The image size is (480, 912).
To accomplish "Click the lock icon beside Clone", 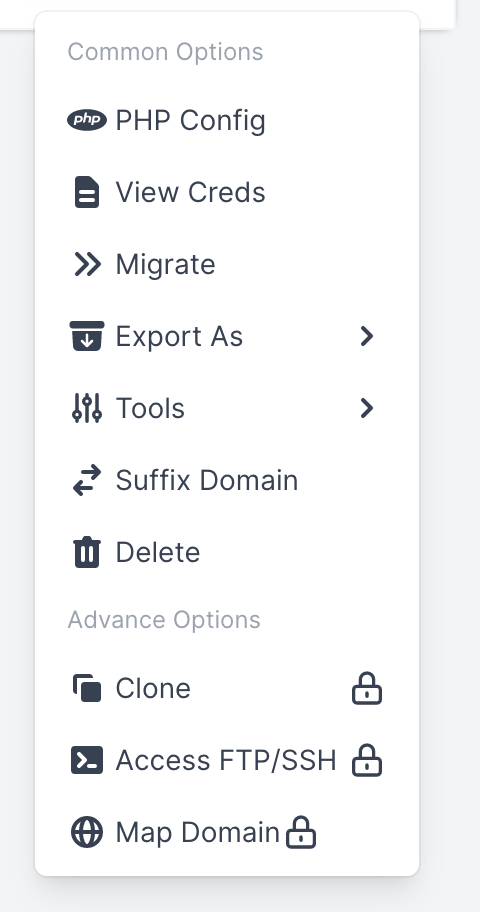I will [367, 689].
